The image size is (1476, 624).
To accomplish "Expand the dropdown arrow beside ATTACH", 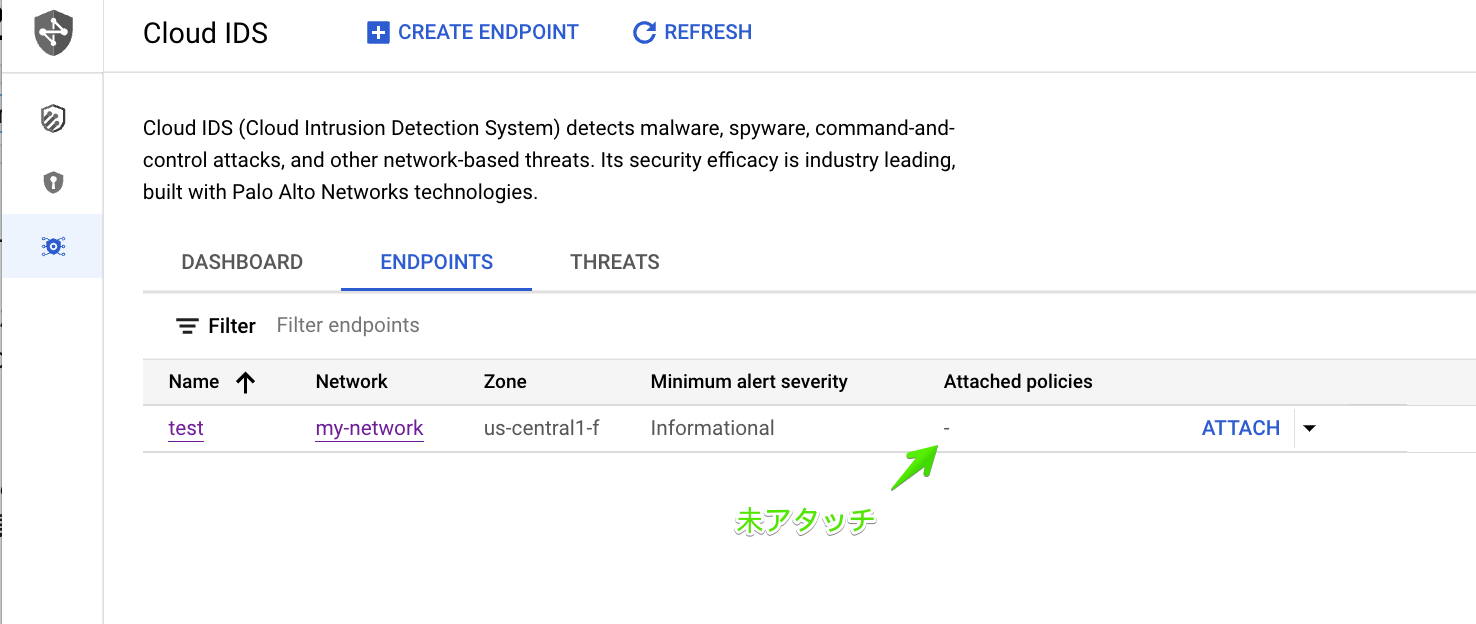I will coord(1310,428).
